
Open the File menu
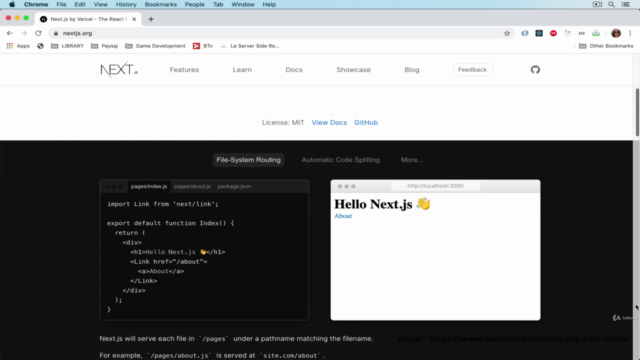pos(61,4)
